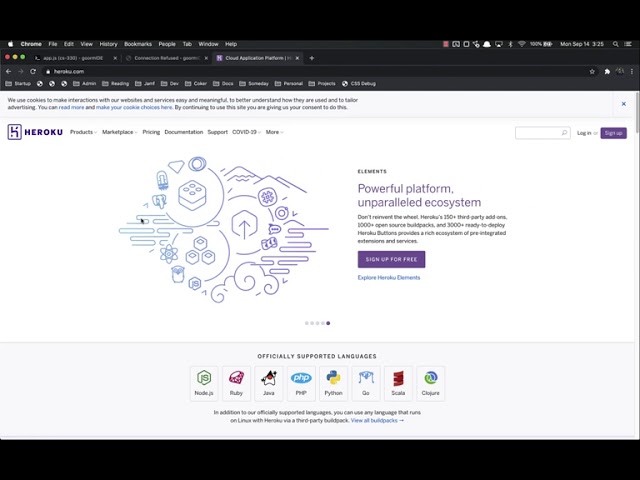Image resolution: width=640 pixels, height=480 pixels.
Task: Select the fifth active carousel dot
Action: (328, 323)
